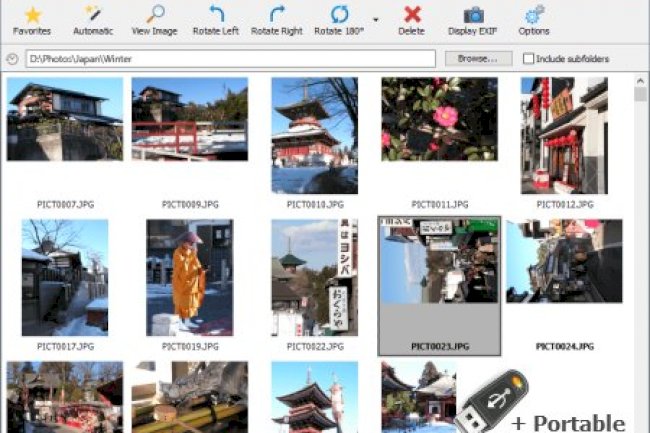The width and height of the screenshot is (650, 433).
Task: Expand the dropdown arrow beside Rotate 180°
Action: point(376,19)
